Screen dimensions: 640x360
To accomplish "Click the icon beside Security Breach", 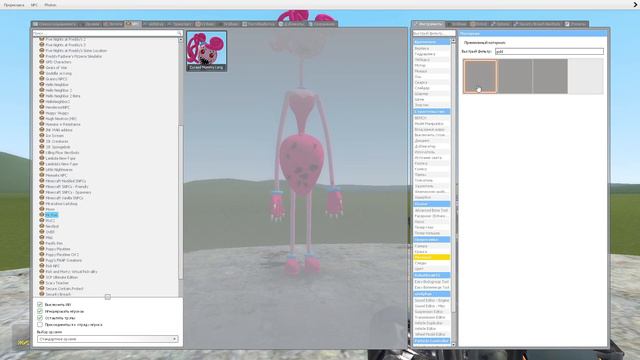I will click(x=42, y=294).
